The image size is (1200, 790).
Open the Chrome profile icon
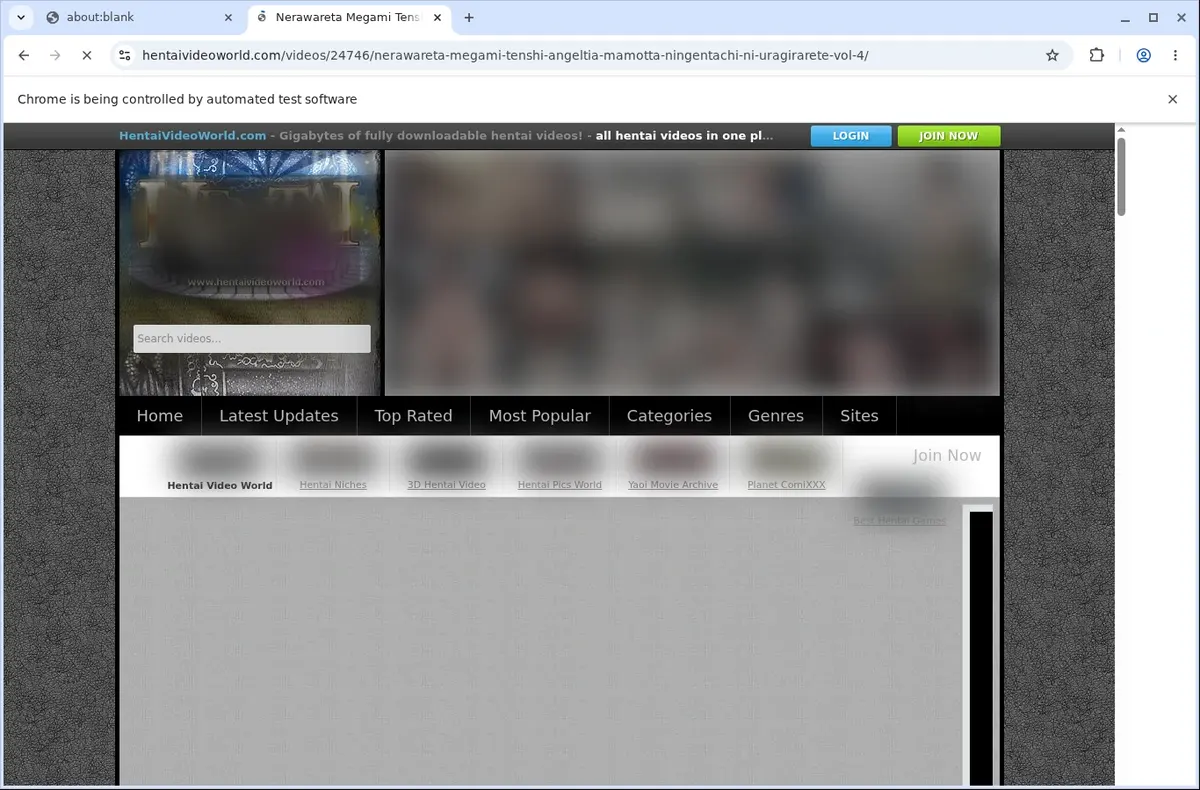tap(1143, 56)
